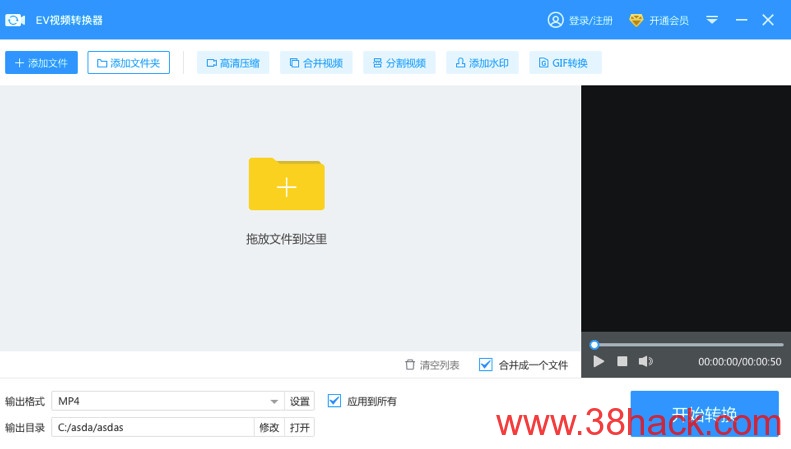Click 清空列表 to clear the list
This screenshot has height=449, width=791.
tap(432, 365)
